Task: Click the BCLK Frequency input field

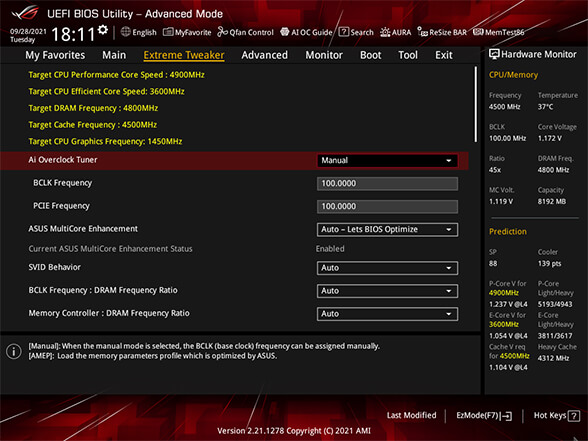Action: [387, 184]
